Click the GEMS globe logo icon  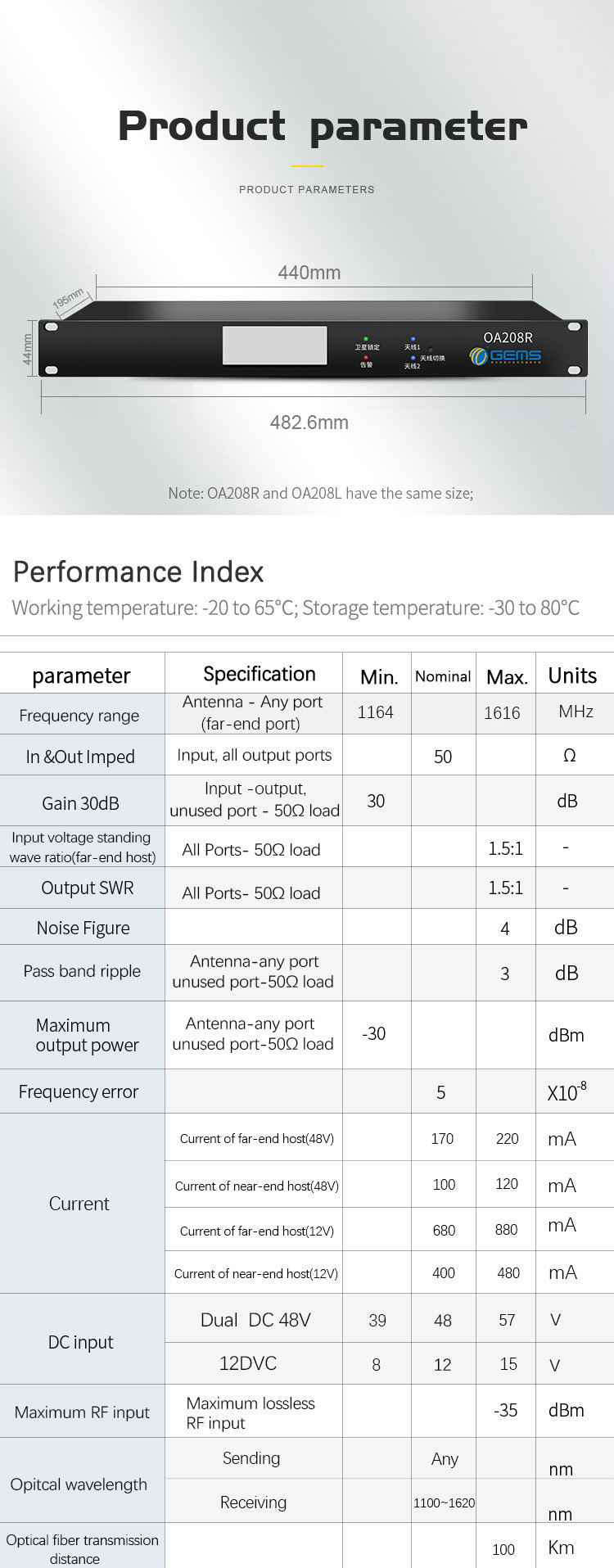478,356
